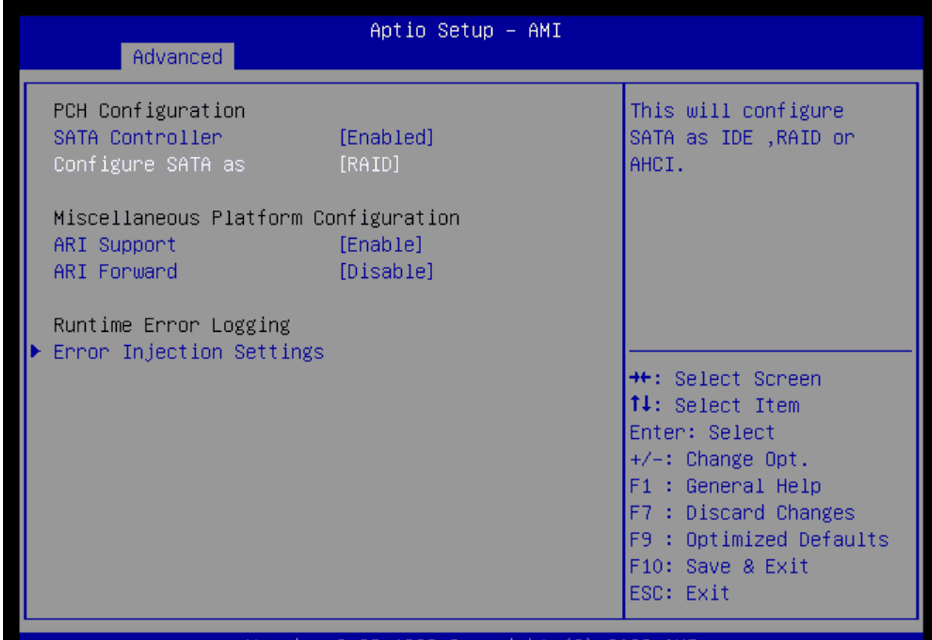This screenshot has width=932, height=640.
Task: Open the SATA Controller setting
Action: point(137,137)
